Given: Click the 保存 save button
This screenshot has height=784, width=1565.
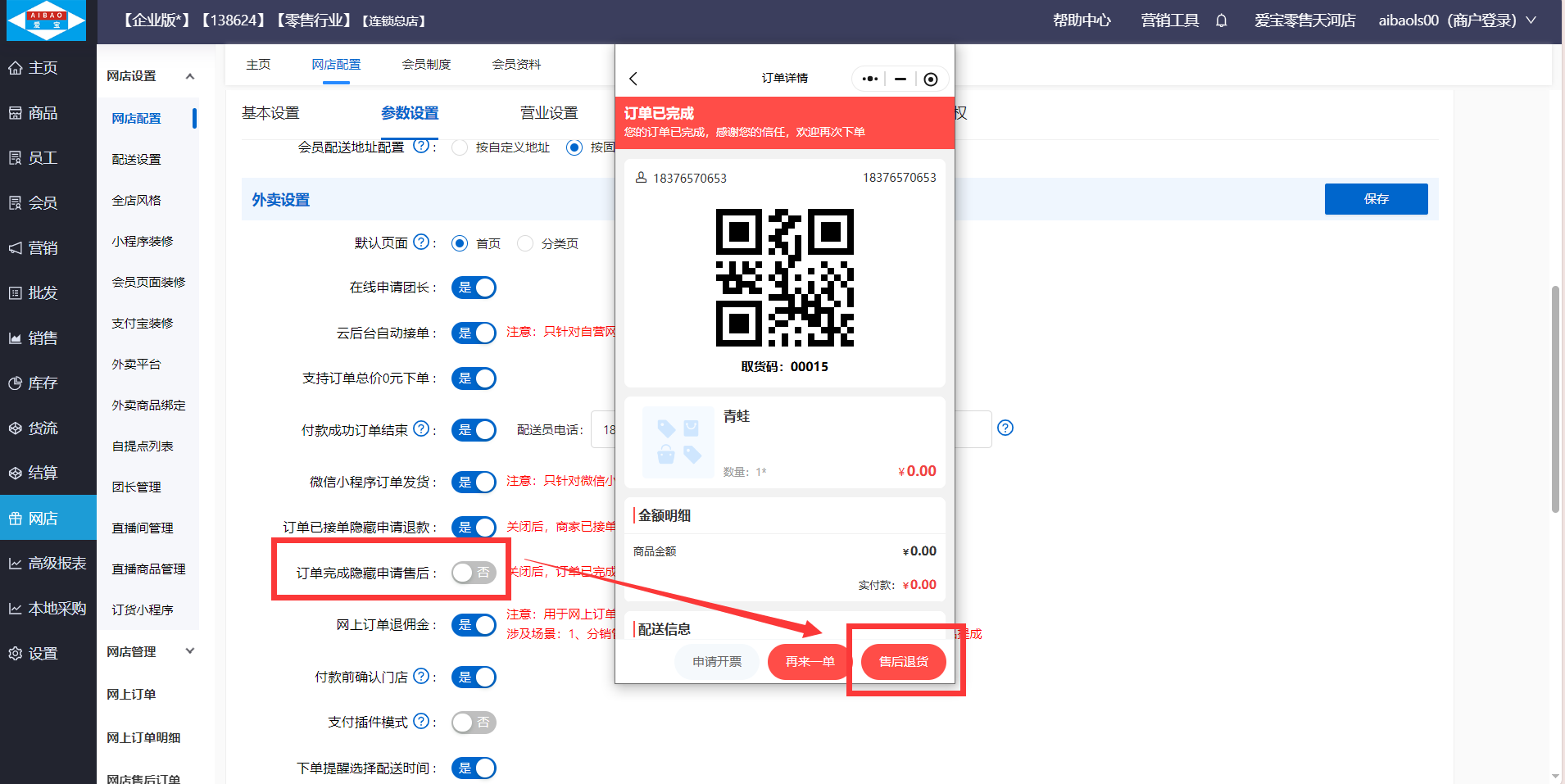Looking at the screenshot, I should tap(1376, 199).
